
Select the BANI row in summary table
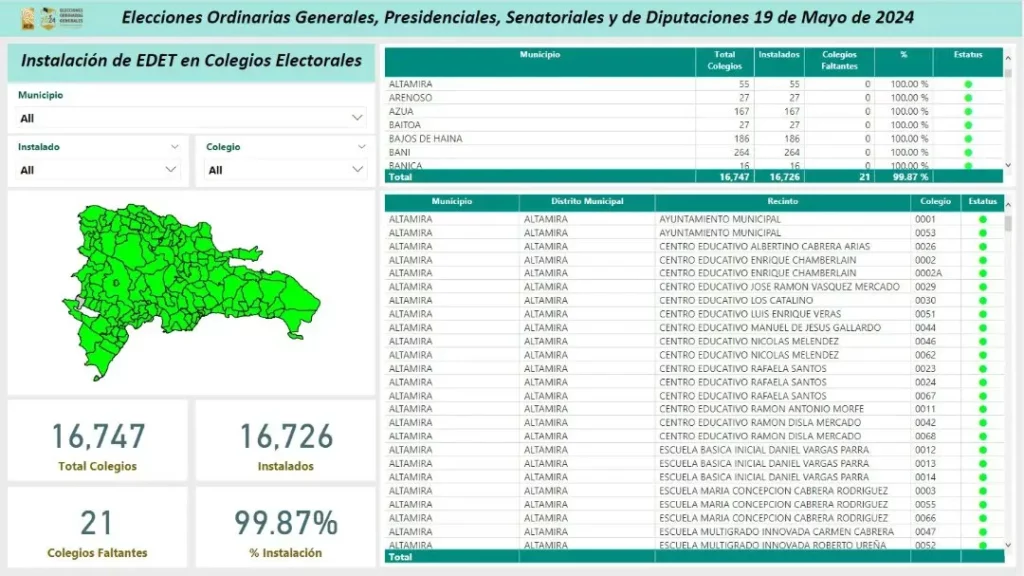[540, 152]
